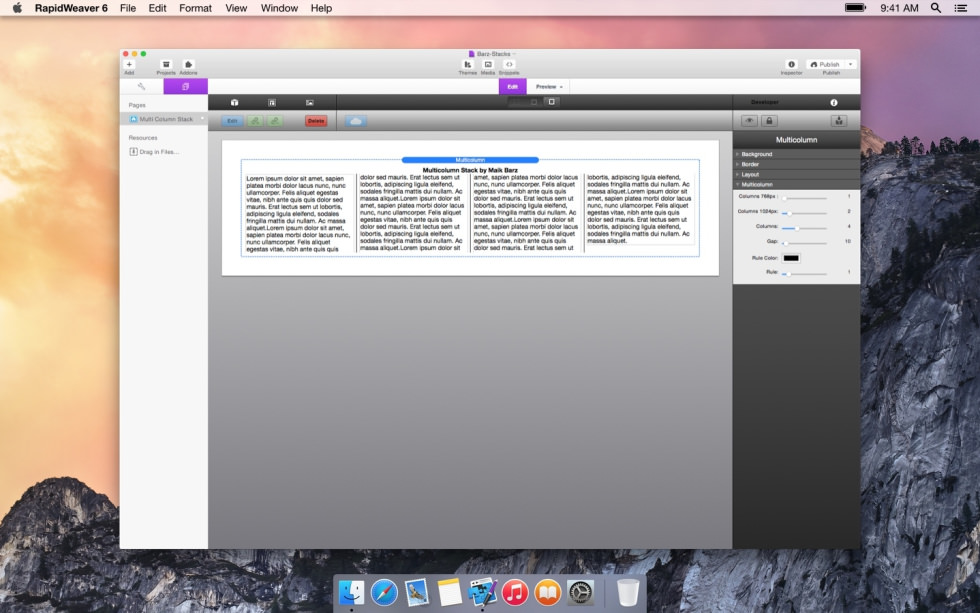
Task: Open the Window menu
Action: tap(279, 8)
